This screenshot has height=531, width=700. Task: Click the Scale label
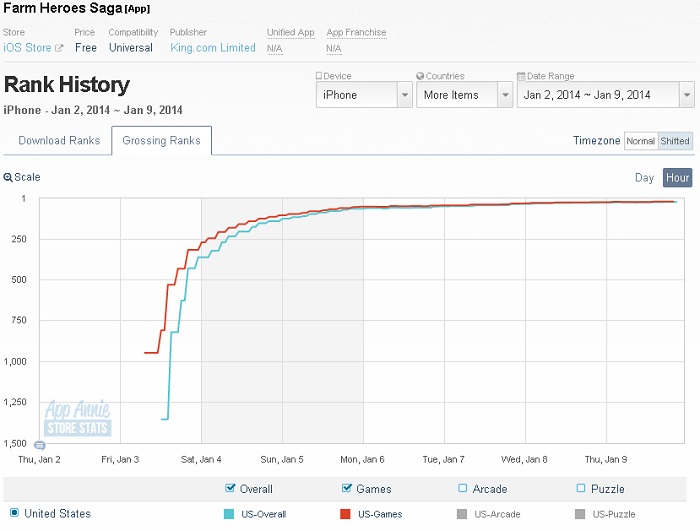(x=27, y=177)
